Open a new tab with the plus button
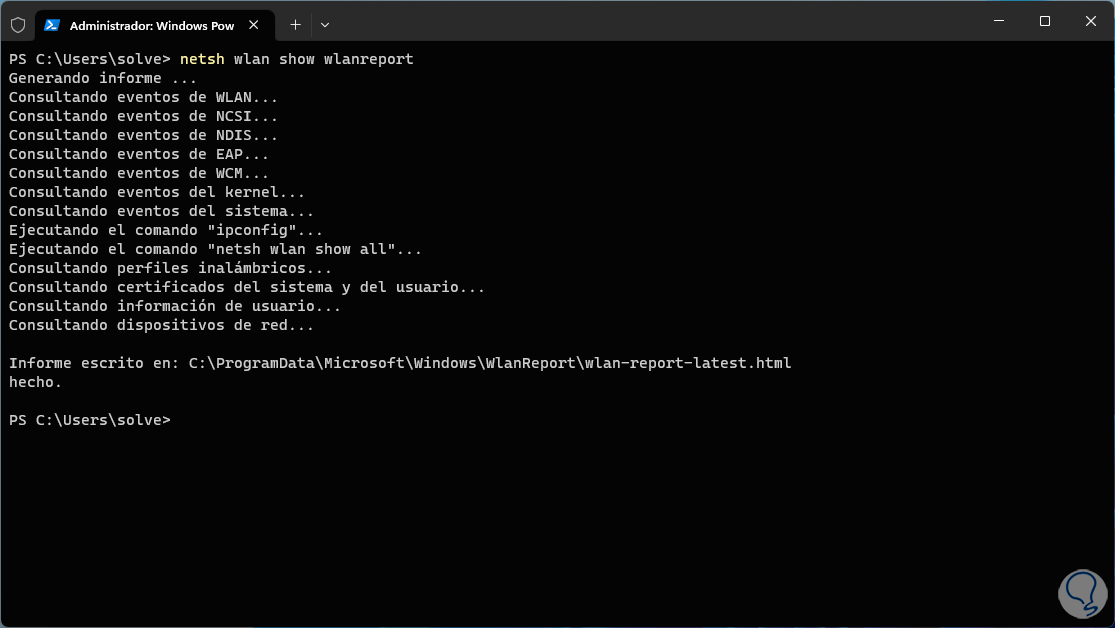Viewport: 1115px width, 628px height. tap(295, 25)
